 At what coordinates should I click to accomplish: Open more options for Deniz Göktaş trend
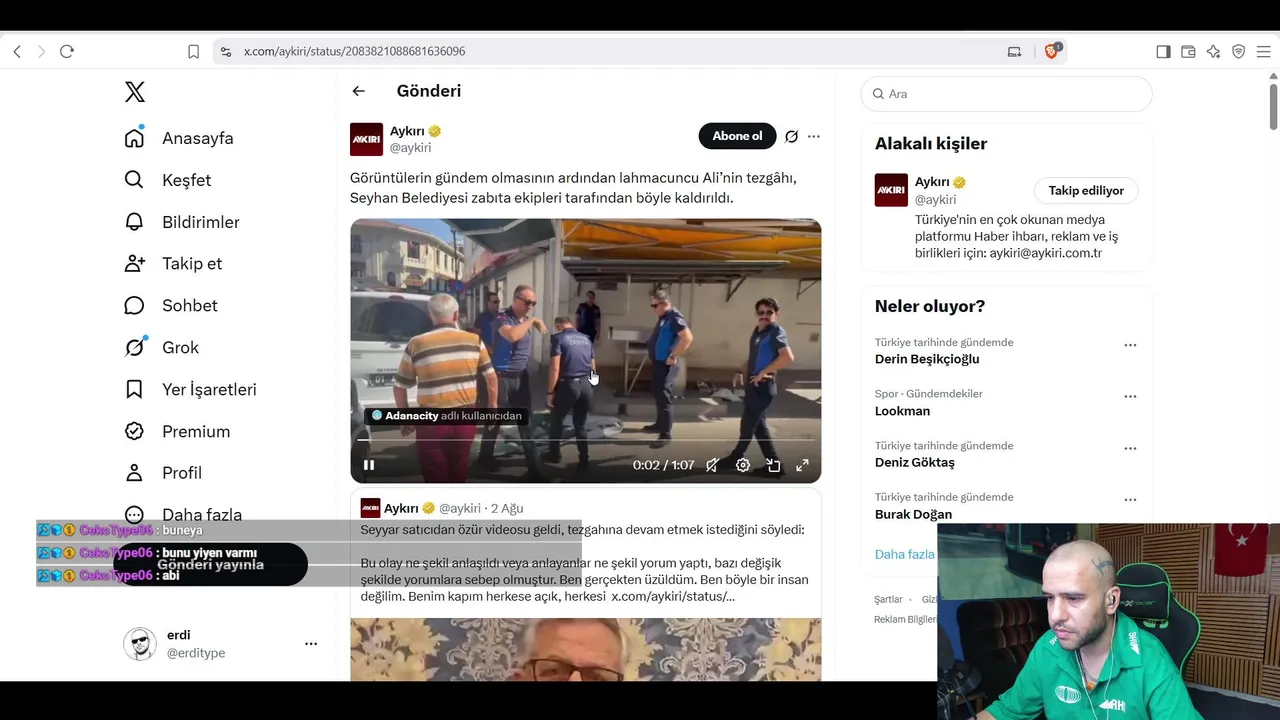tap(1130, 448)
